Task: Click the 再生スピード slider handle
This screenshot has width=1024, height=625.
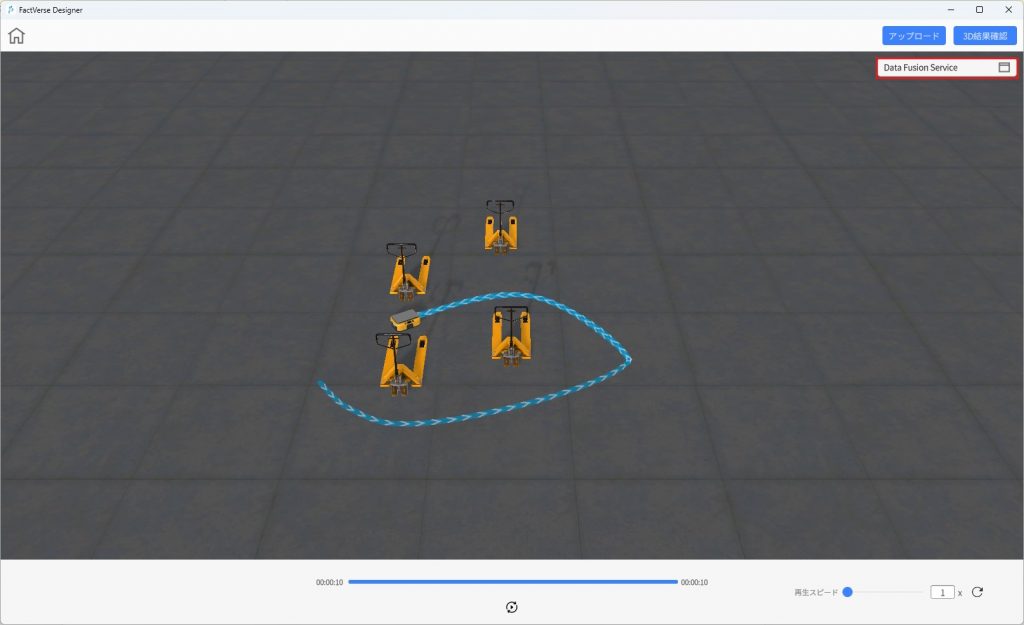Action: [847, 592]
